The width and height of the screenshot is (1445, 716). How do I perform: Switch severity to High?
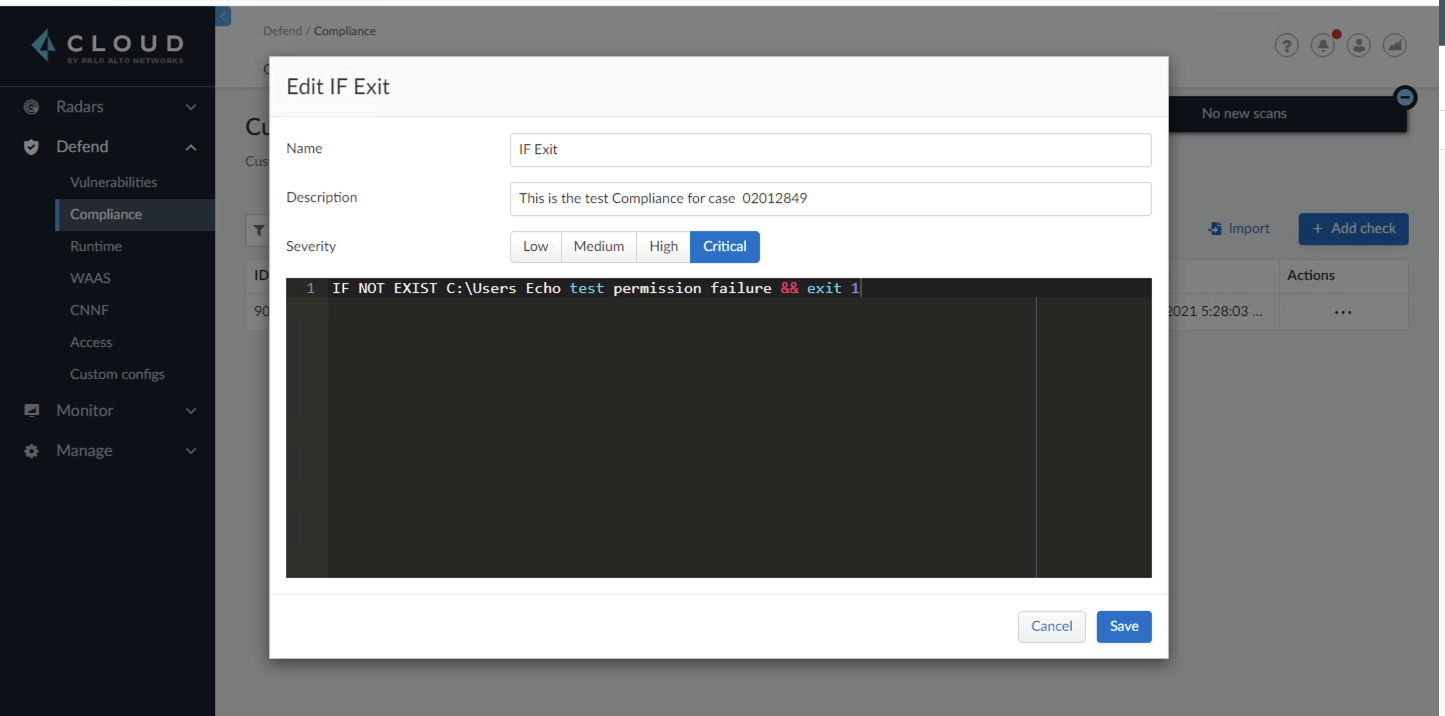(x=663, y=246)
